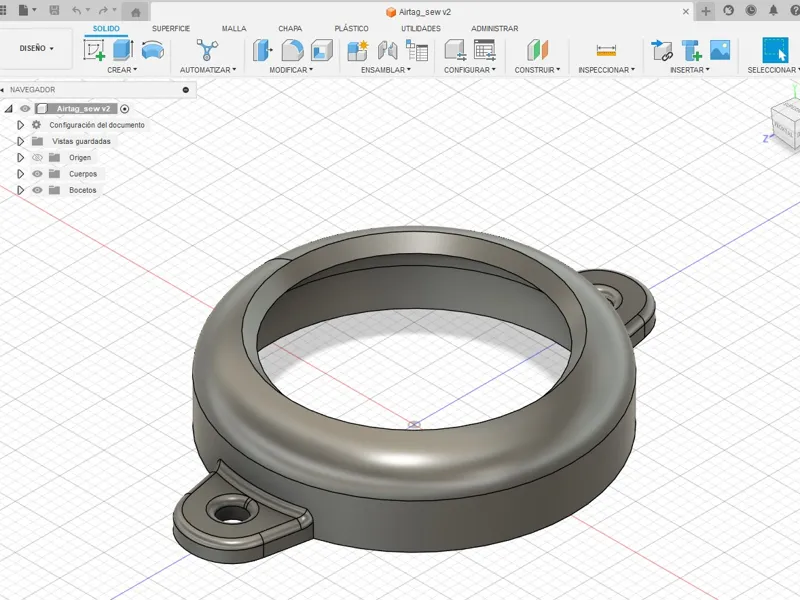800x600 pixels.
Task: Click the Undo arrow
Action: (77, 10)
